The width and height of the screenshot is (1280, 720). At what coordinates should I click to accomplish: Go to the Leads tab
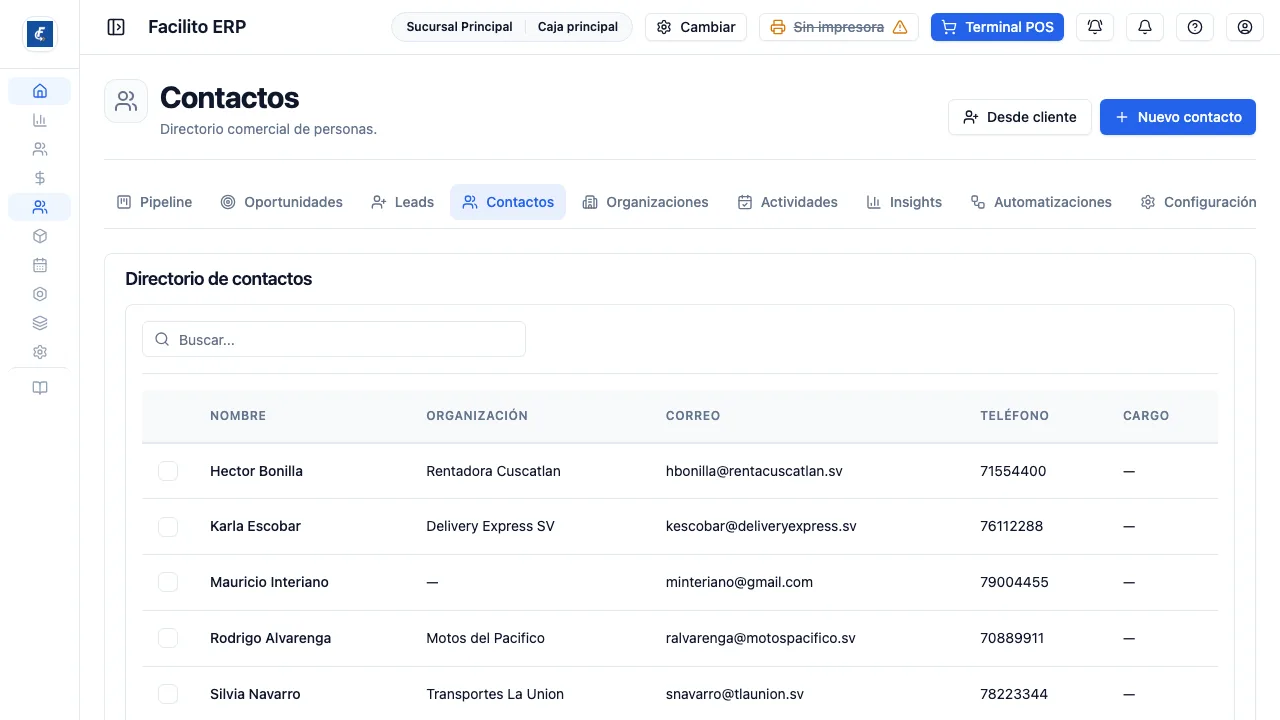click(x=402, y=202)
